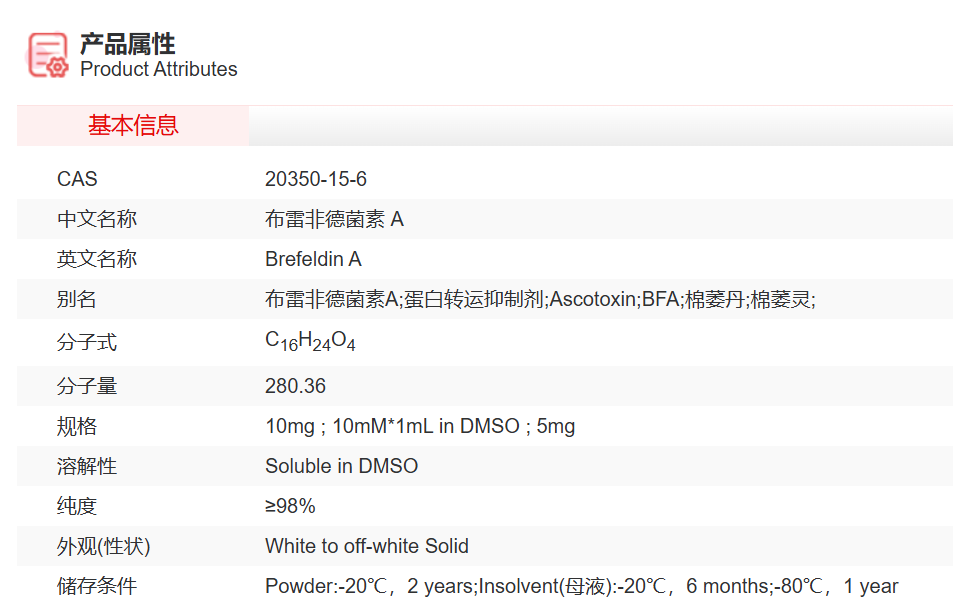Click the molecular formula C16H24O4
Image resolution: width=953 pixels, height=603 pixels.
point(310,341)
